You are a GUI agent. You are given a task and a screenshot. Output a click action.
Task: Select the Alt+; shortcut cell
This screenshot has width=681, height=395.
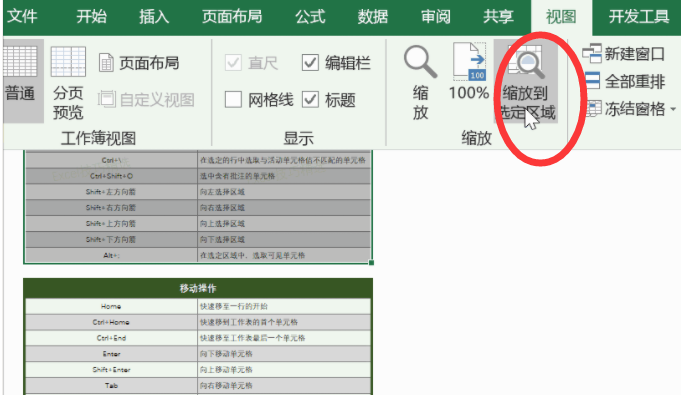[x=111, y=256]
